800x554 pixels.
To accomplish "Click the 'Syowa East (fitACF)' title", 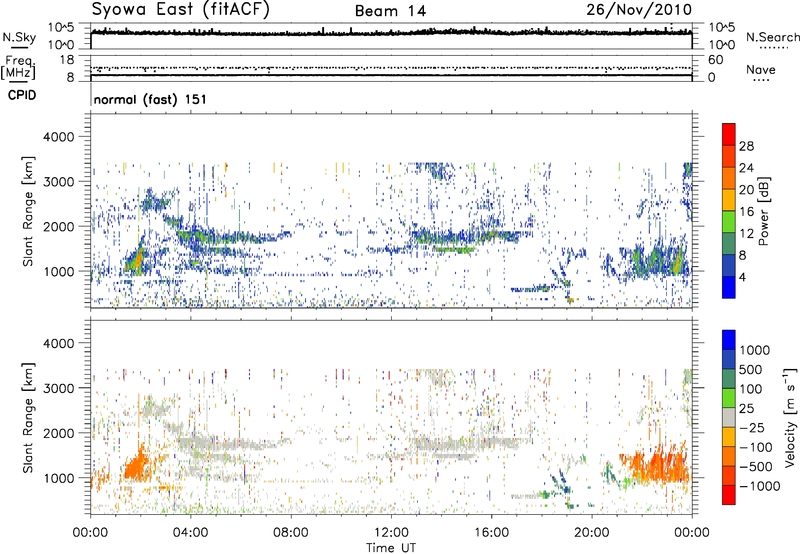I will [174, 10].
